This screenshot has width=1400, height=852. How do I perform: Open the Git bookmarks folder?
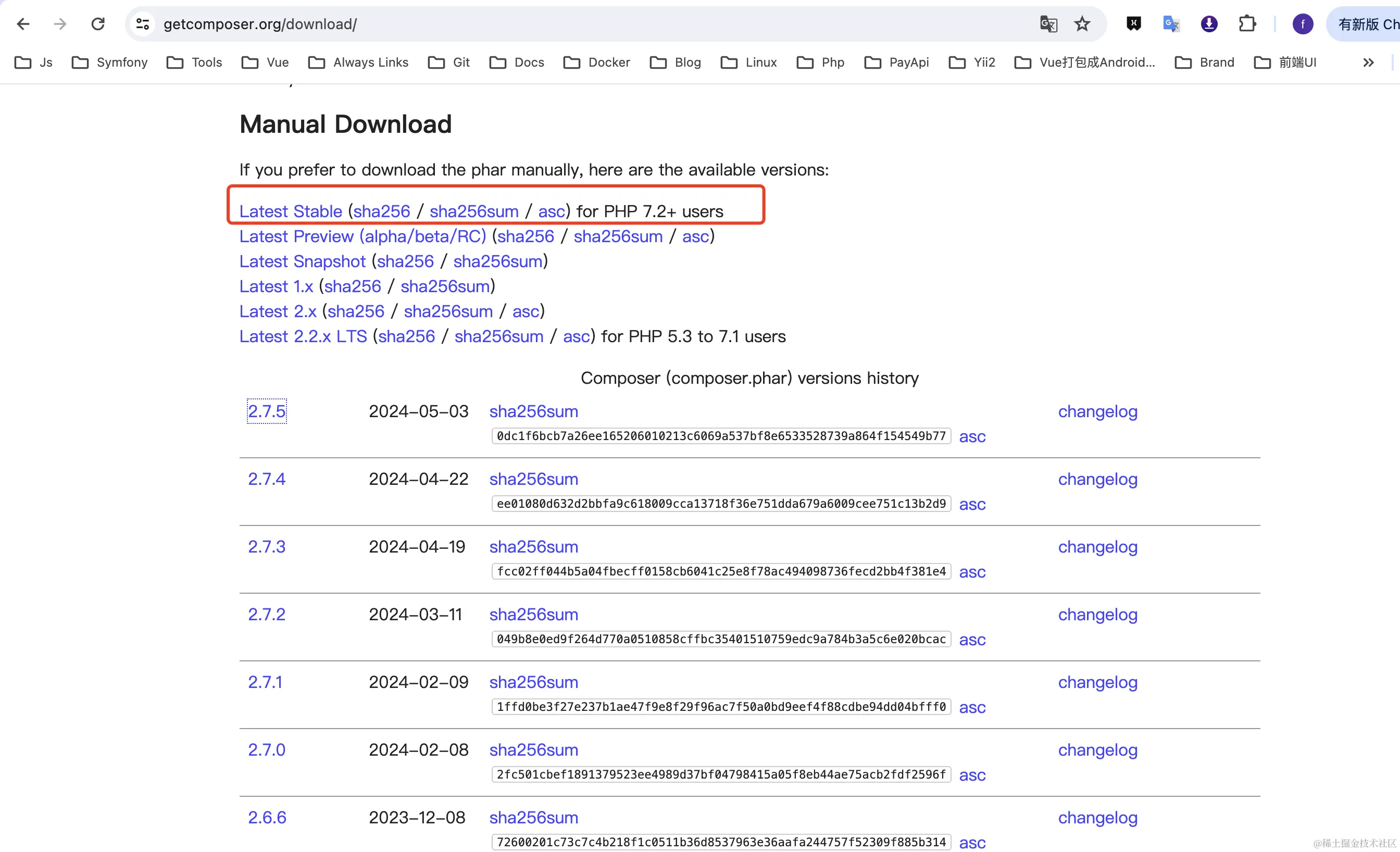449,62
